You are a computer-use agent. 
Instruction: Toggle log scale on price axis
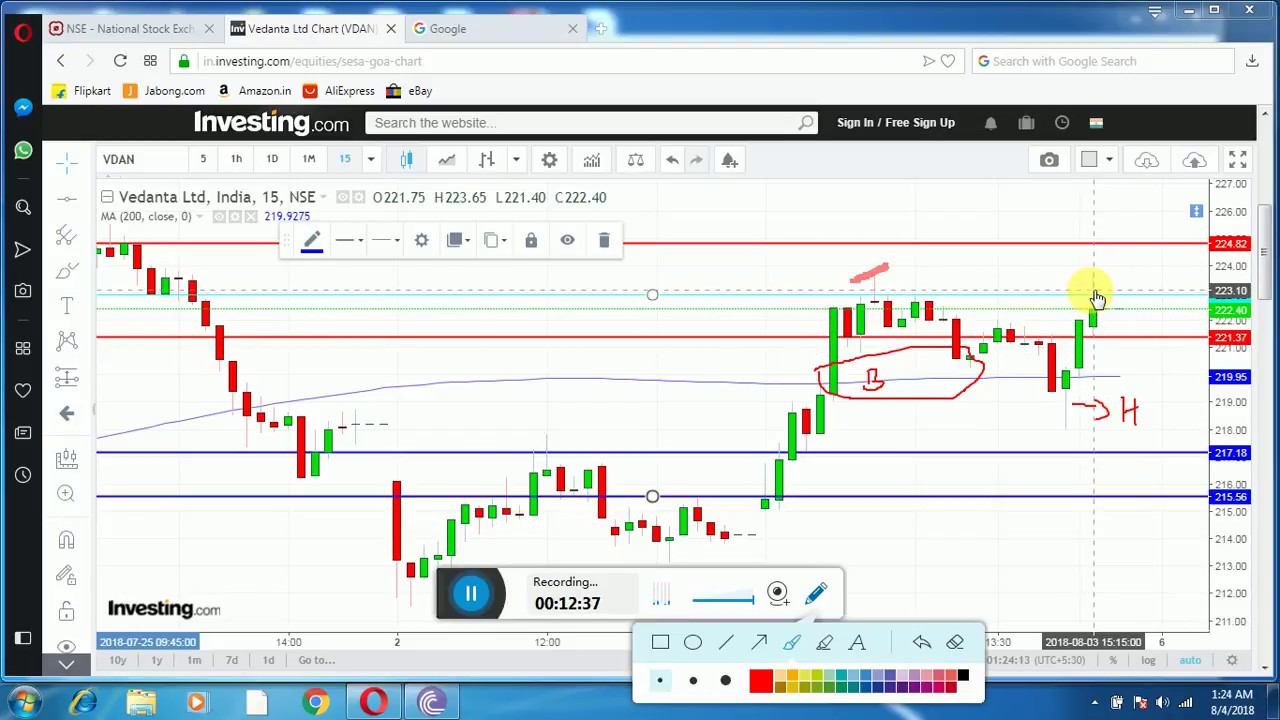[x=1148, y=660]
